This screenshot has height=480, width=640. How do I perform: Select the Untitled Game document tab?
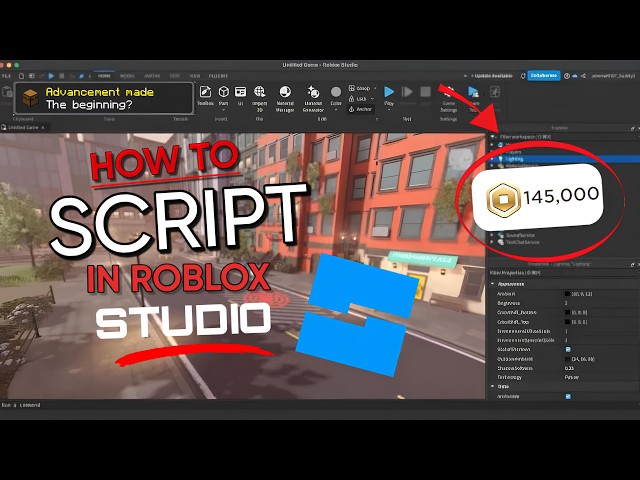pyautogui.click(x=23, y=127)
